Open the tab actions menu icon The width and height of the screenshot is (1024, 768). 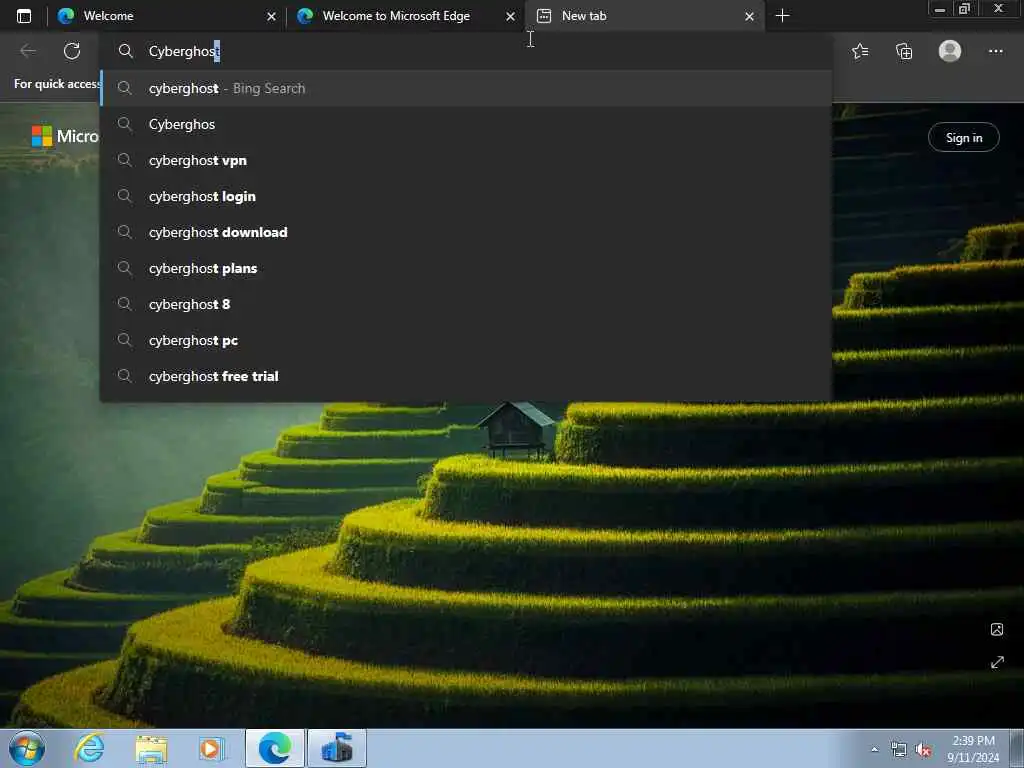pos(24,16)
